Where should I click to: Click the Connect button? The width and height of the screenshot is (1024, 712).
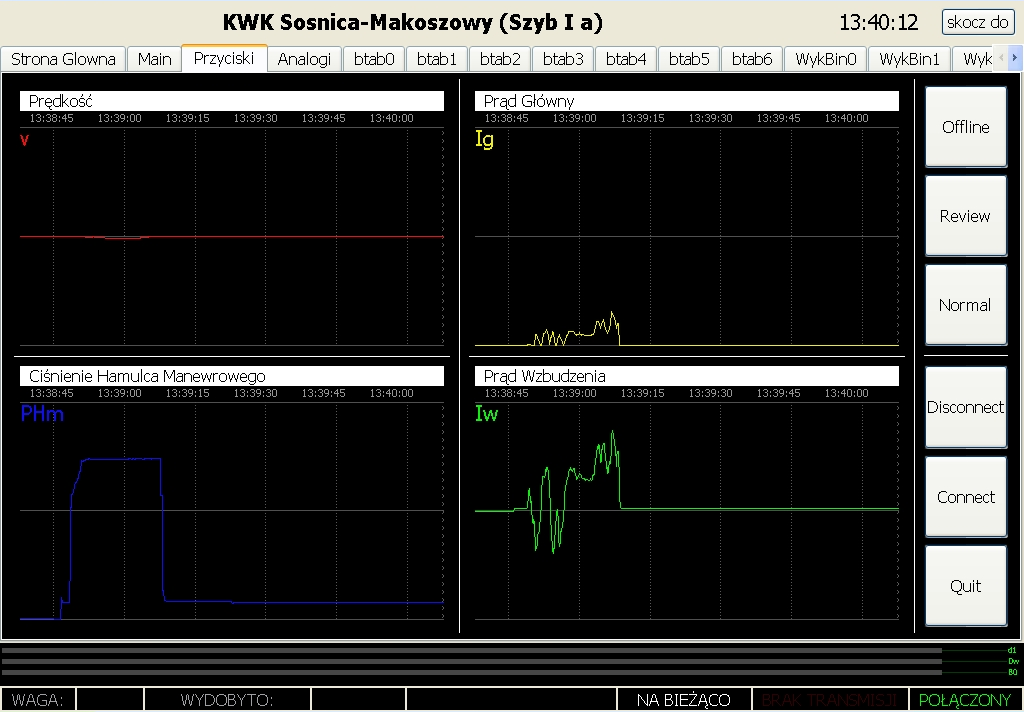tap(966, 496)
